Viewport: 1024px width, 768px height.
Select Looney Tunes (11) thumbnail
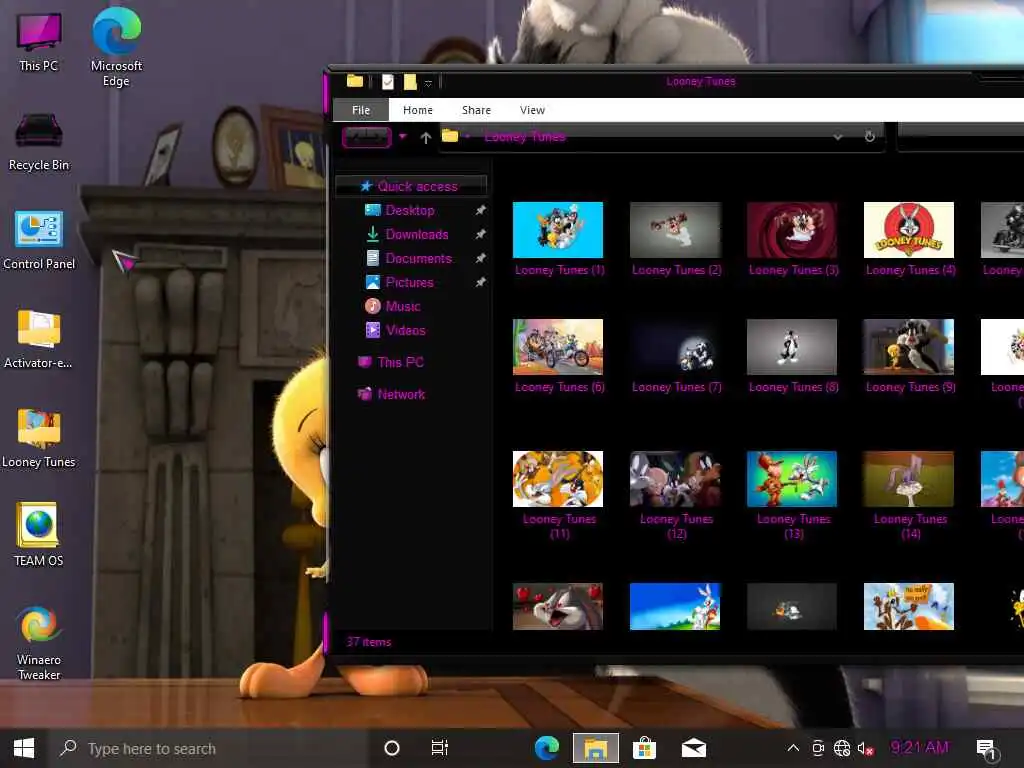(558, 479)
